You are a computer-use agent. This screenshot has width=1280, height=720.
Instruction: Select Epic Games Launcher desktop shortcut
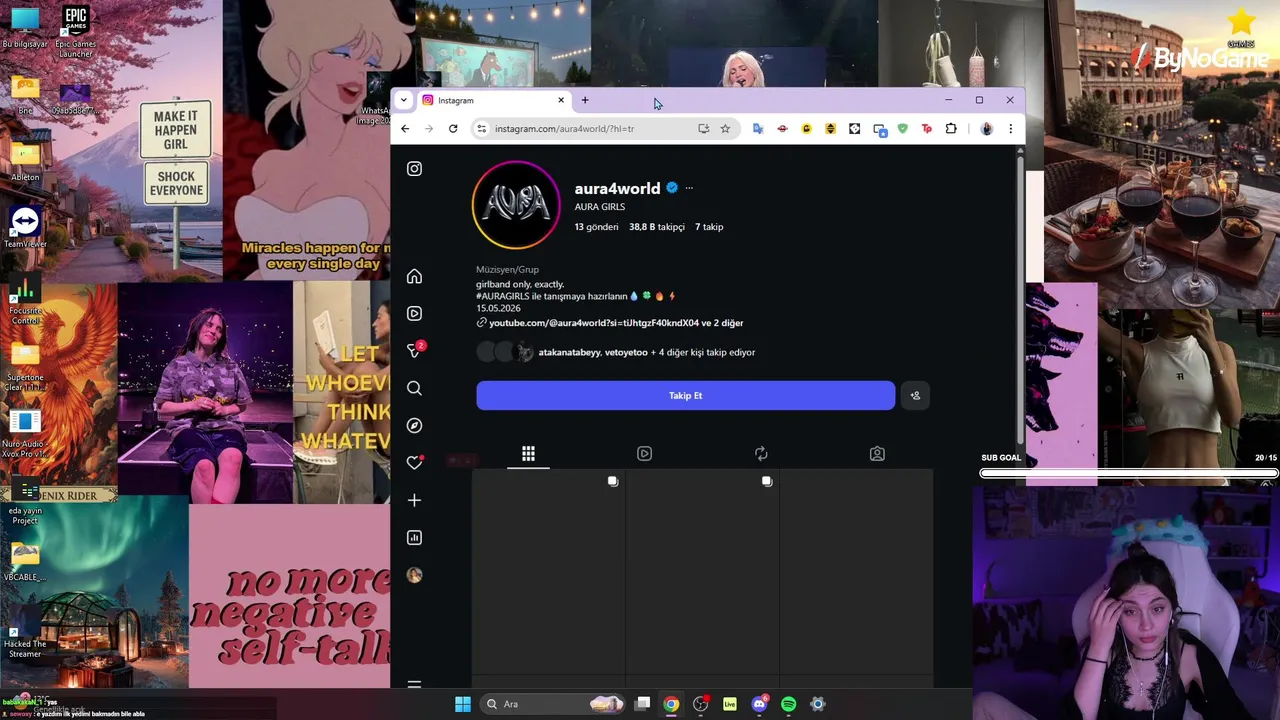(75, 32)
